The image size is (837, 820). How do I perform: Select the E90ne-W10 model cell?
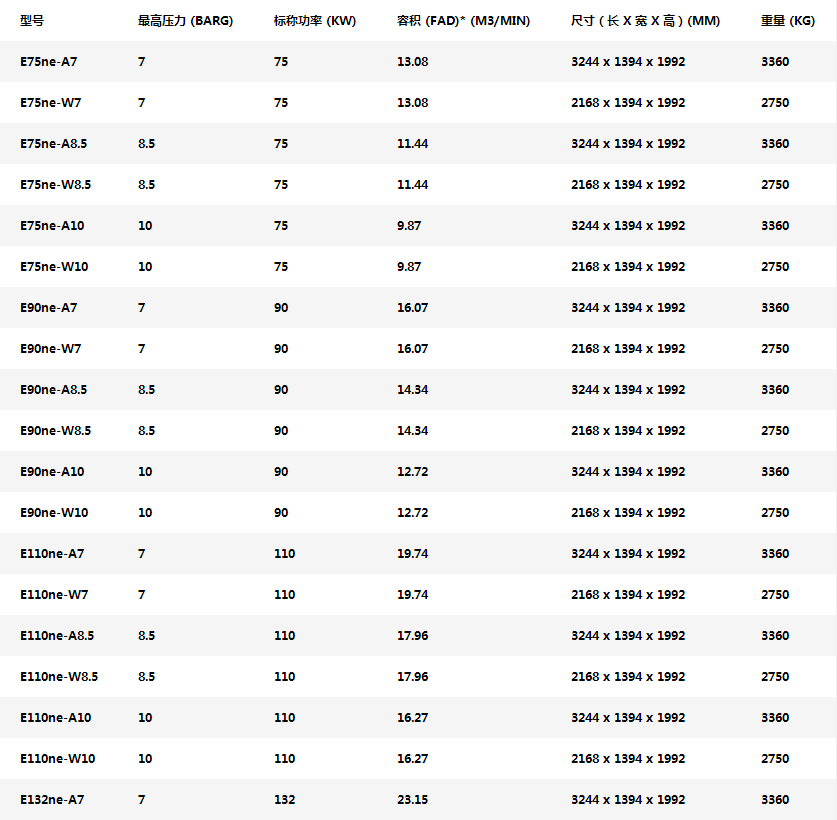click(x=54, y=513)
